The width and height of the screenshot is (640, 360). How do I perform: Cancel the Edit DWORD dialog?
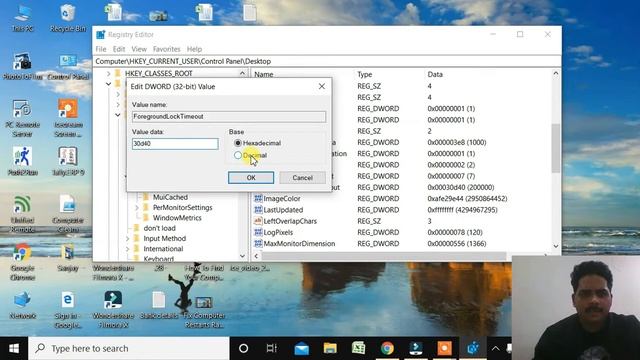click(302, 178)
